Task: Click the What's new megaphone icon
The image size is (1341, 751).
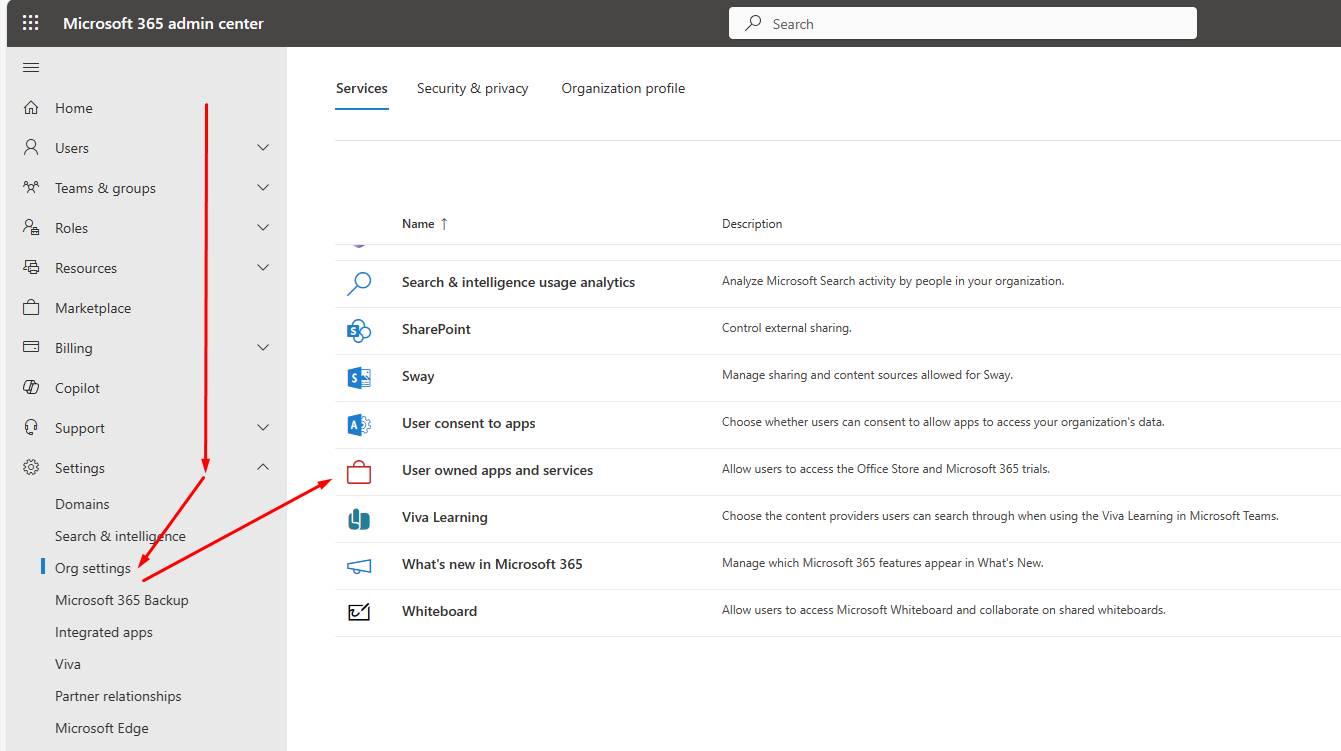Action: 359,565
